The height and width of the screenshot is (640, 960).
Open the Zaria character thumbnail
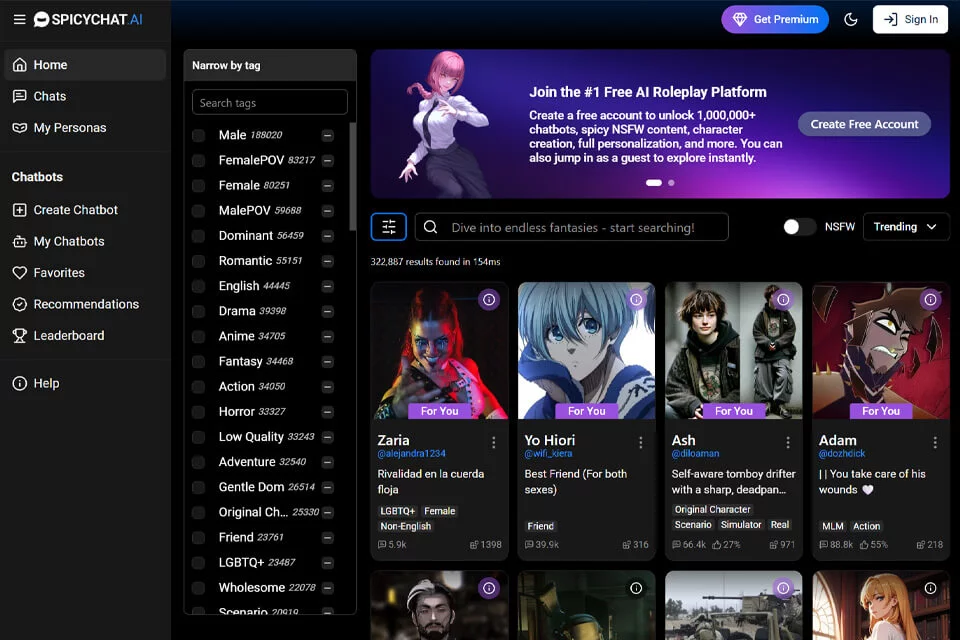pyautogui.click(x=439, y=350)
